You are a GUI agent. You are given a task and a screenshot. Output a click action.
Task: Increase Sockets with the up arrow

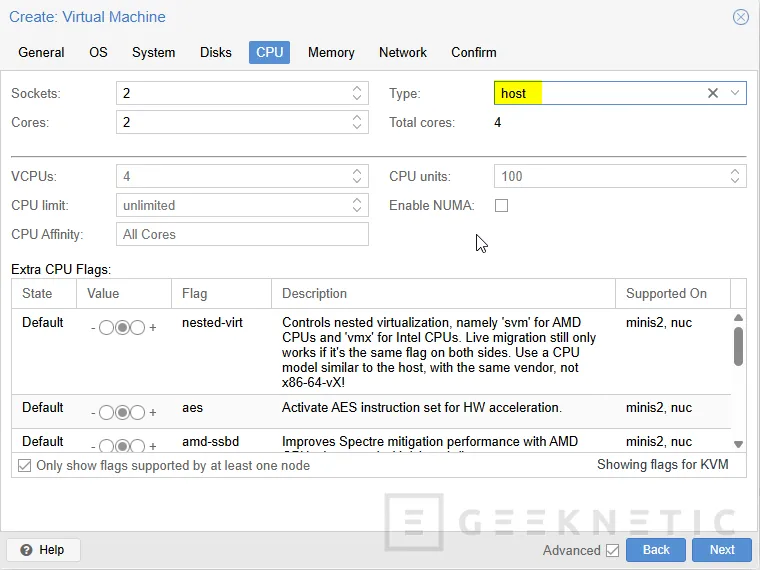[357, 88]
